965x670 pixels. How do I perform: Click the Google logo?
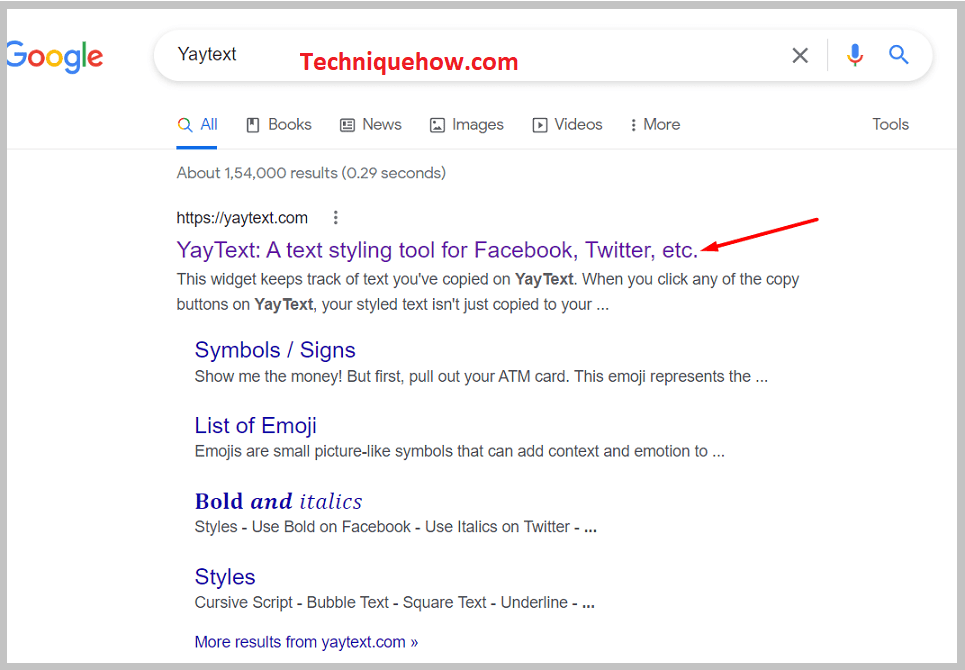[54, 57]
